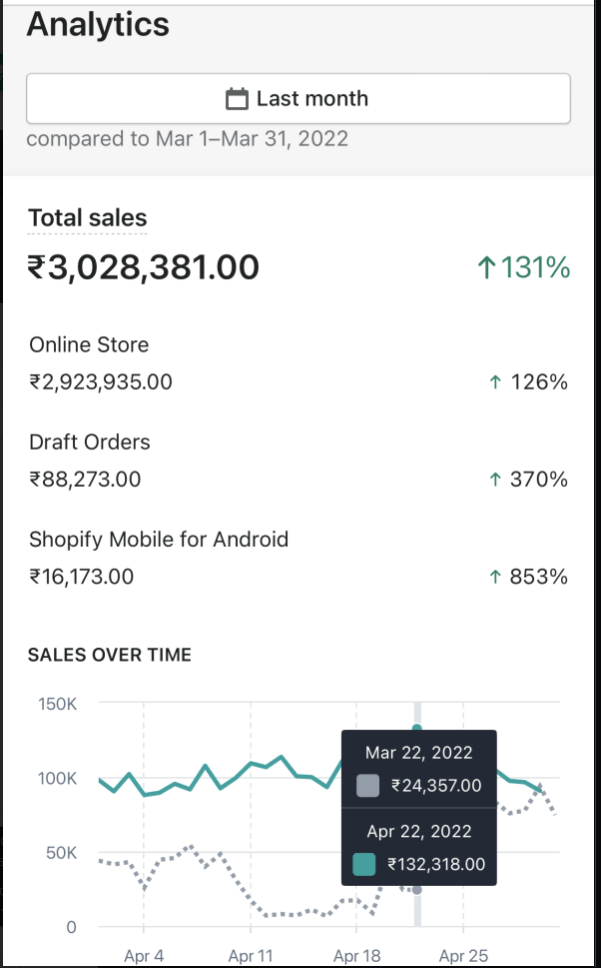Click the calendar icon beside Last month
Viewport: 601px width, 968px height.
(x=237, y=99)
